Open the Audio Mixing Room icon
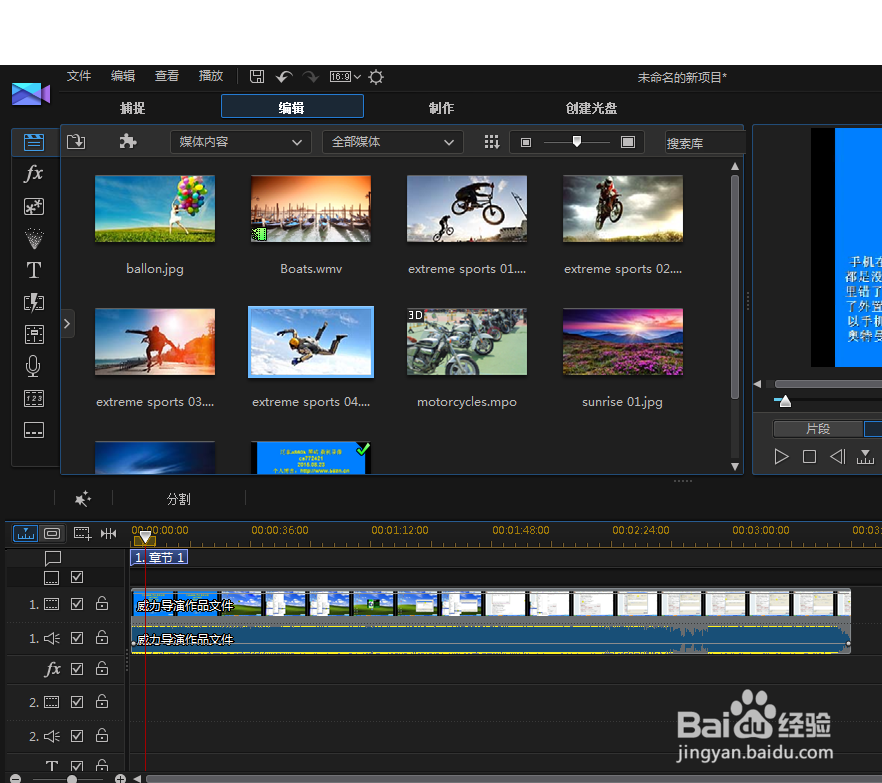 pyautogui.click(x=34, y=335)
